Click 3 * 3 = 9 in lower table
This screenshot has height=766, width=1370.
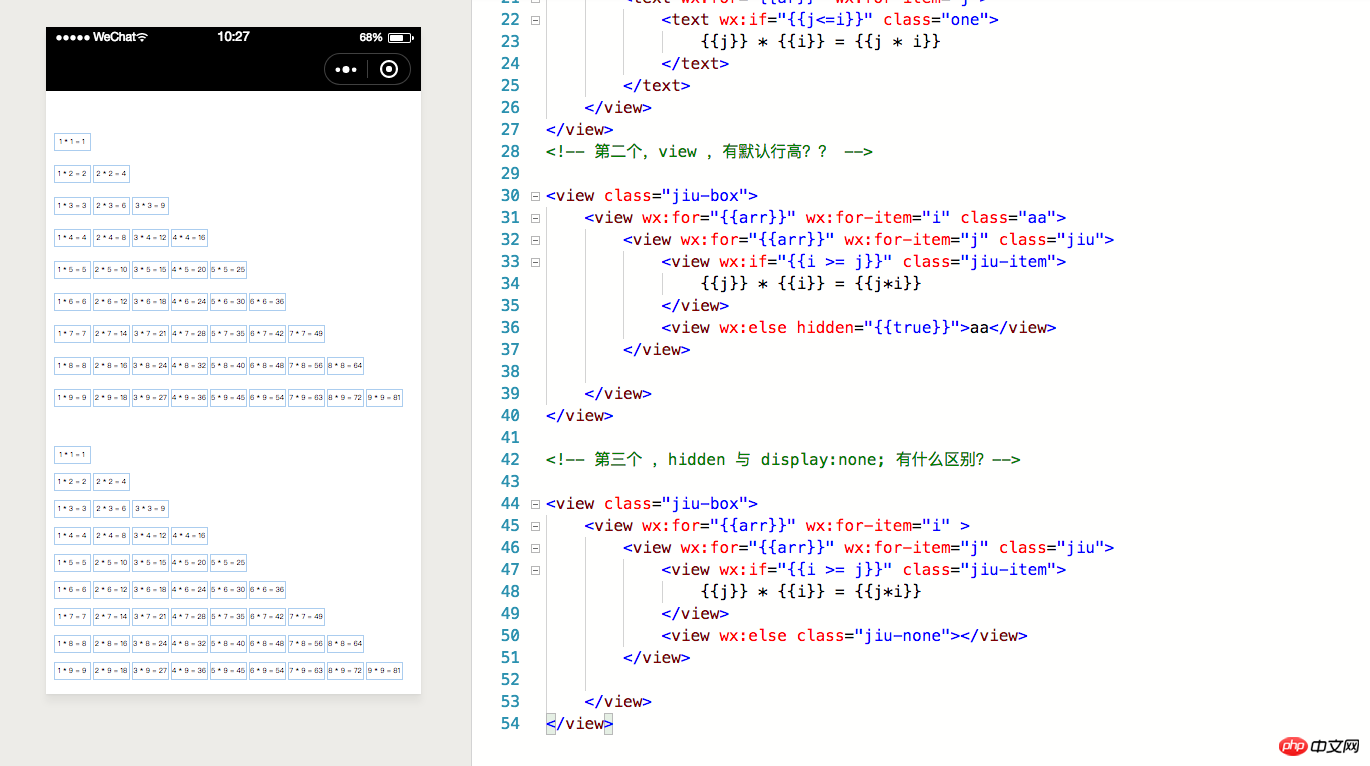(150, 509)
